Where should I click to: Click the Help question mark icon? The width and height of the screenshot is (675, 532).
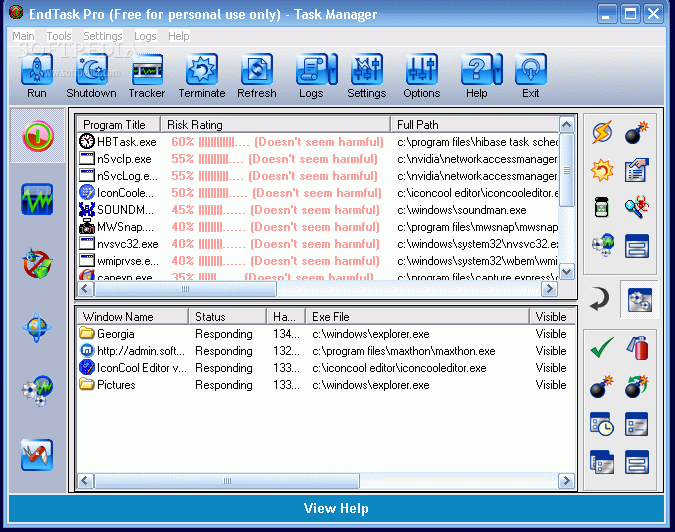(x=477, y=69)
